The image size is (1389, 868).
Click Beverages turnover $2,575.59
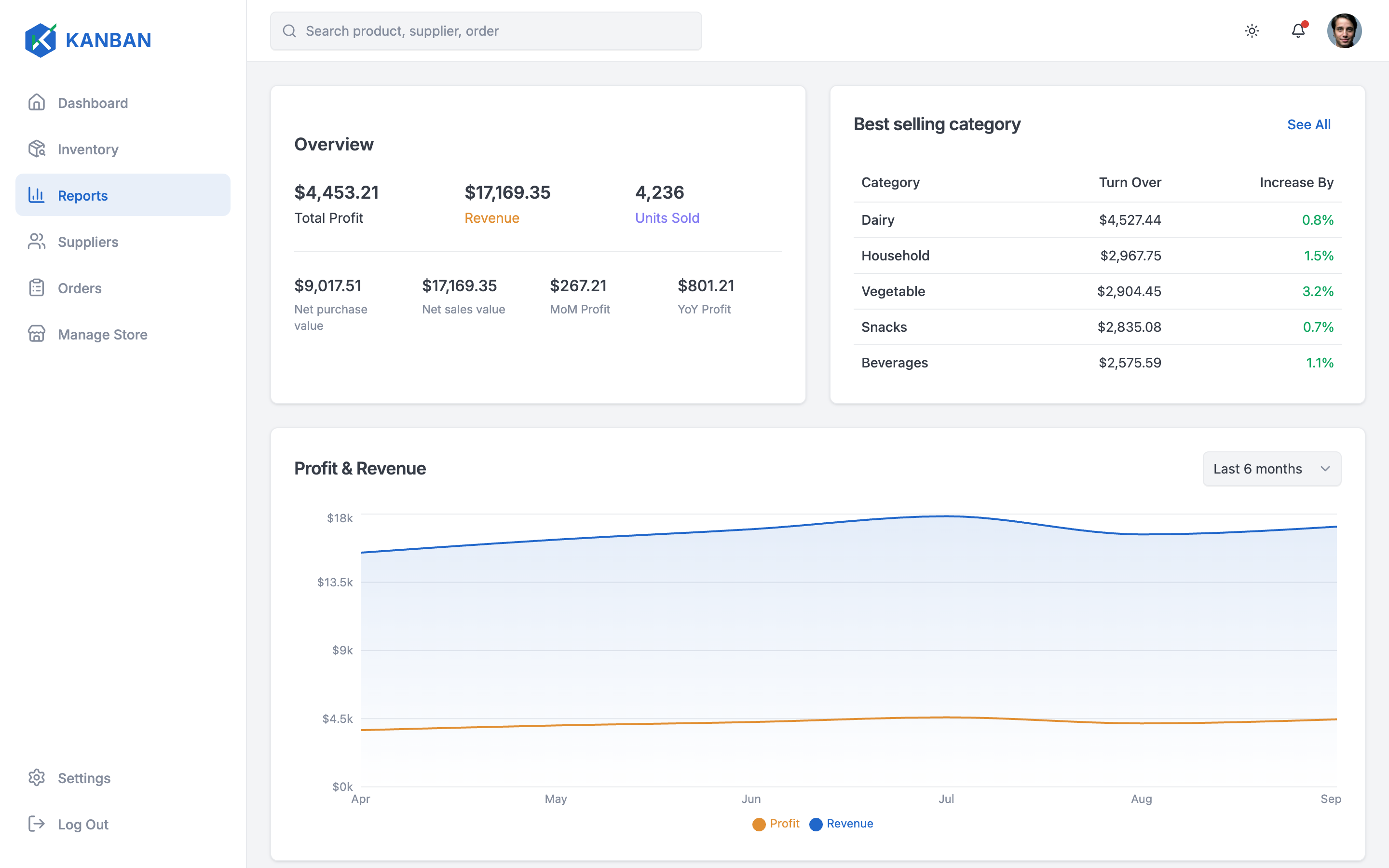point(1130,363)
